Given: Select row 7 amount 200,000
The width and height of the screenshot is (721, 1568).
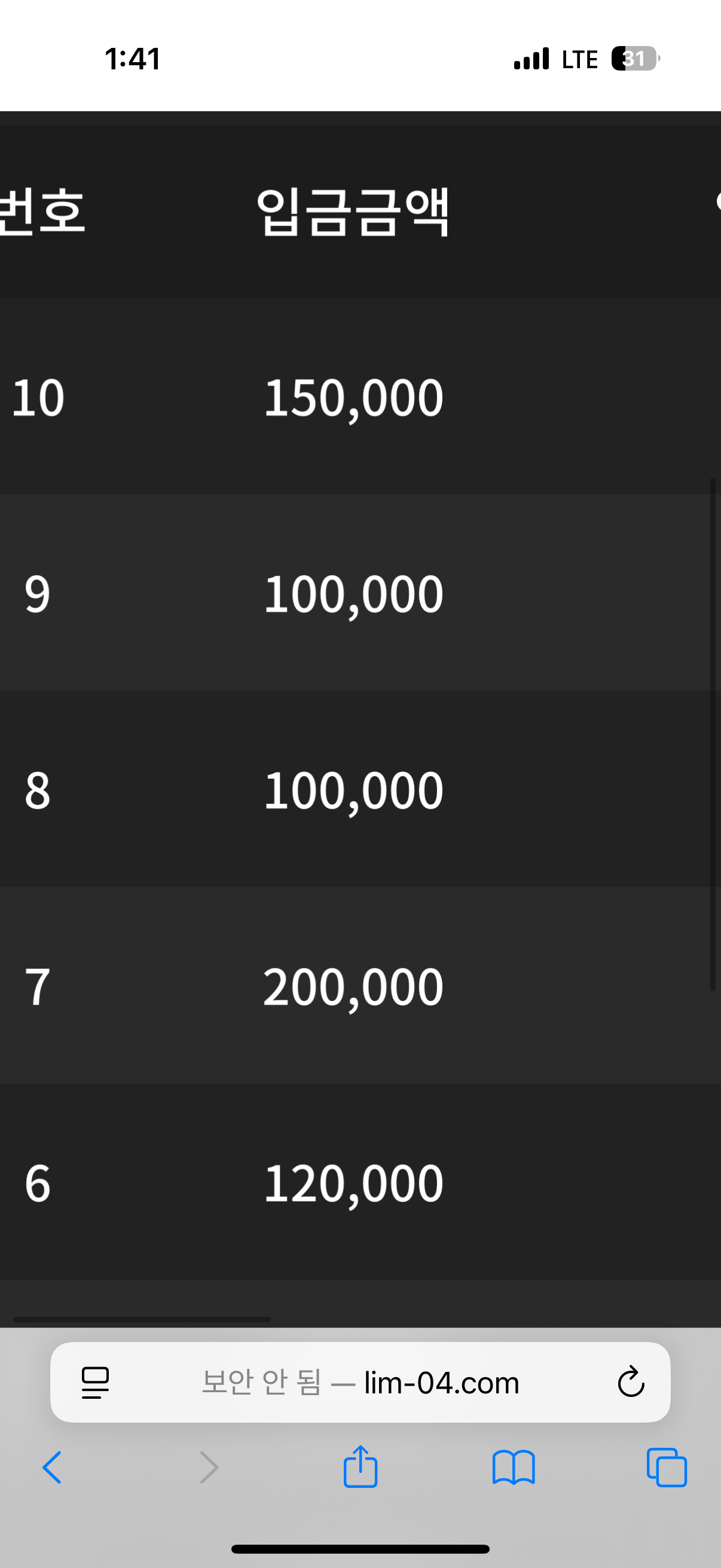Looking at the screenshot, I should (x=353, y=986).
